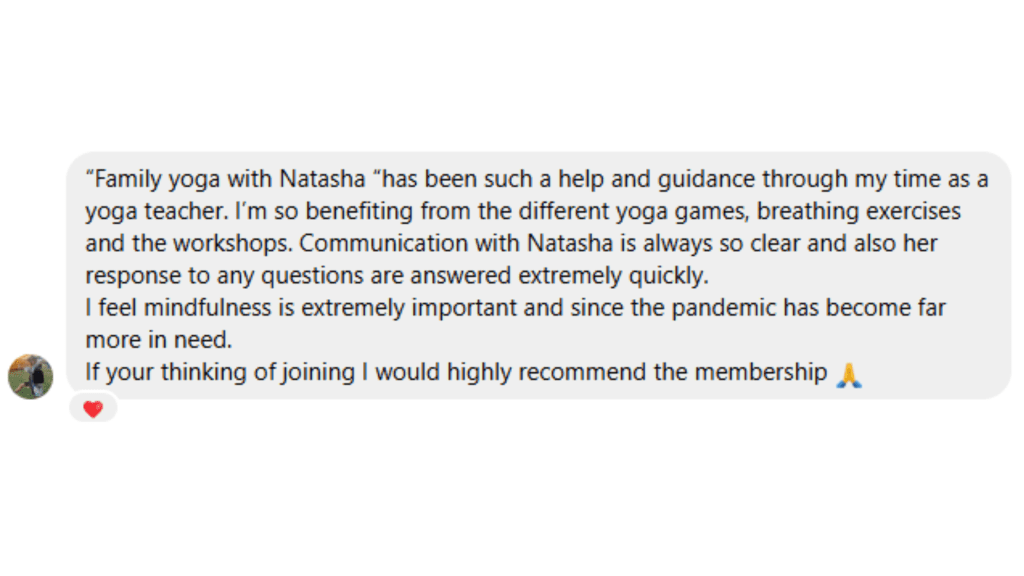Click the word "membership"
1024x576 pixels.
click(761, 373)
